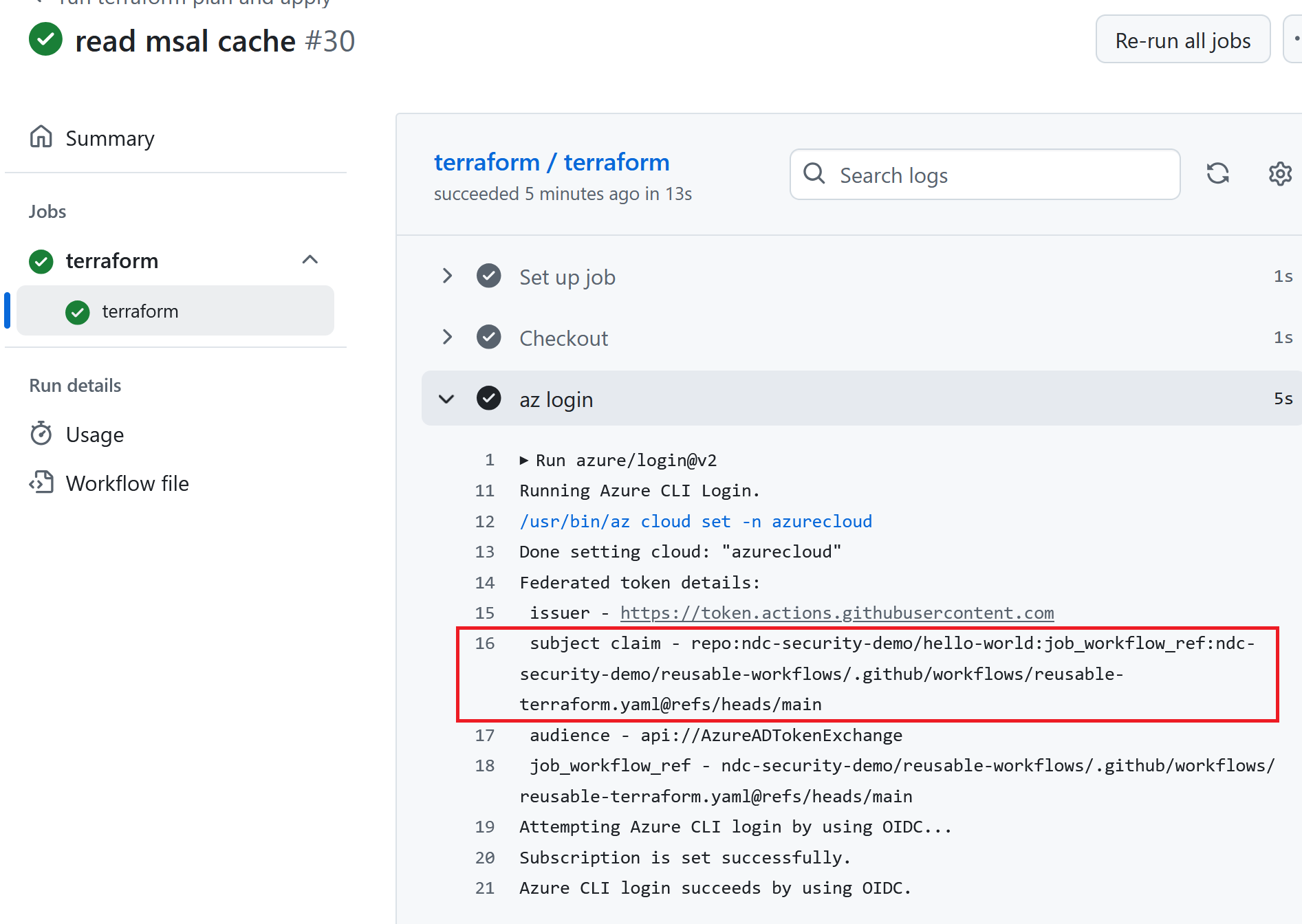Expand the Checkout step logs
The width and height of the screenshot is (1302, 924).
[447, 337]
